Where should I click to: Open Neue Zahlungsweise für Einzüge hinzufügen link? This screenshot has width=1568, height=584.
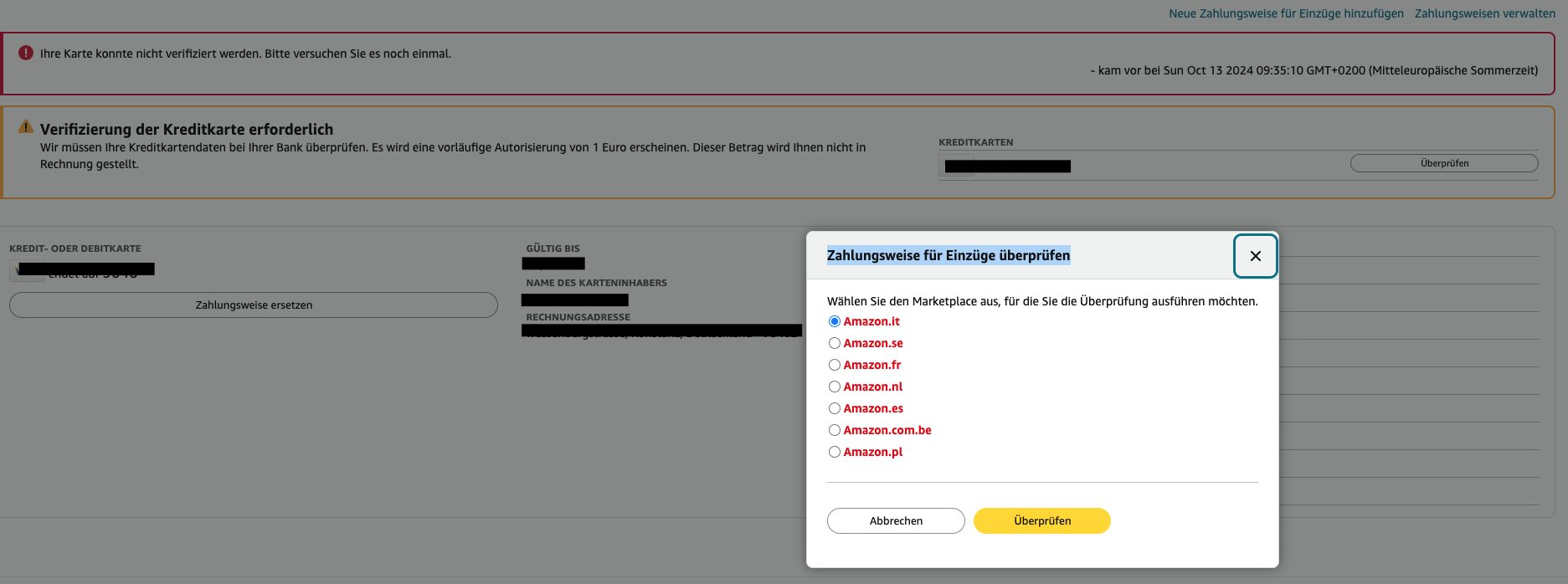click(x=1286, y=13)
